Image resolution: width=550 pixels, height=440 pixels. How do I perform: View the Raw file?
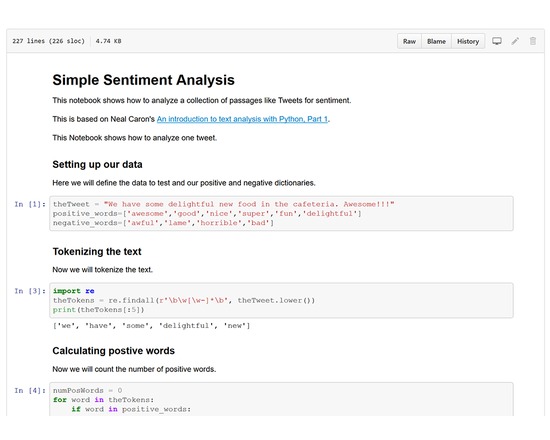click(x=409, y=41)
